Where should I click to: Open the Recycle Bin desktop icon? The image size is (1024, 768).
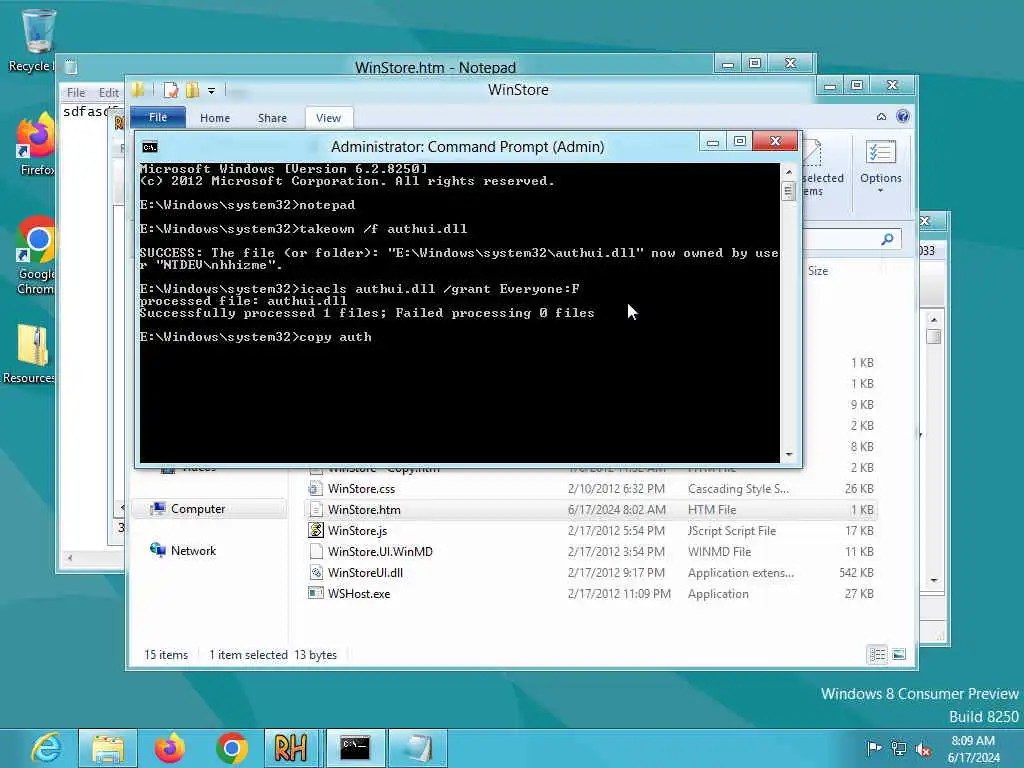(x=37, y=31)
